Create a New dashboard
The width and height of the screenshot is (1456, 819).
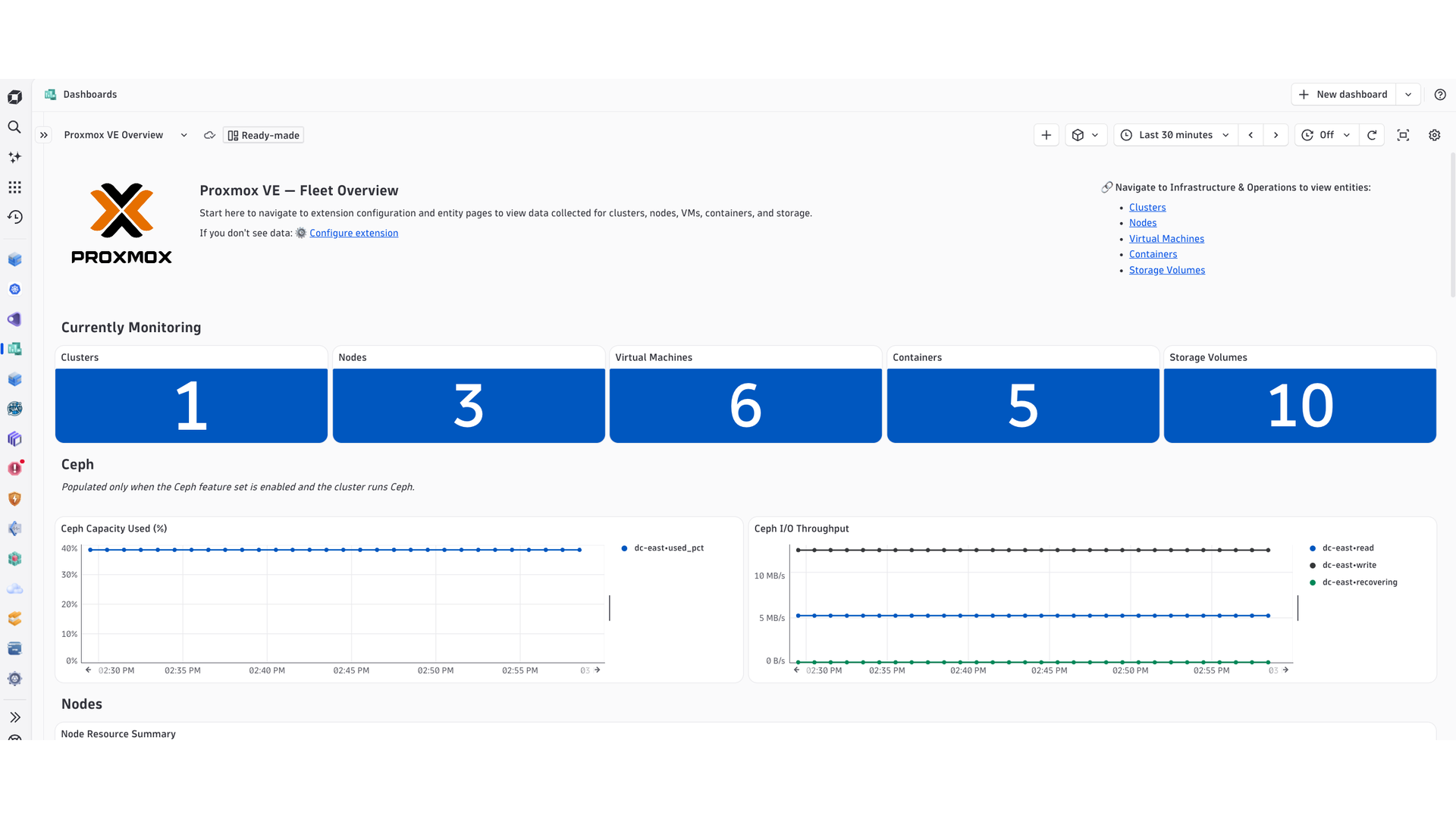(1344, 95)
